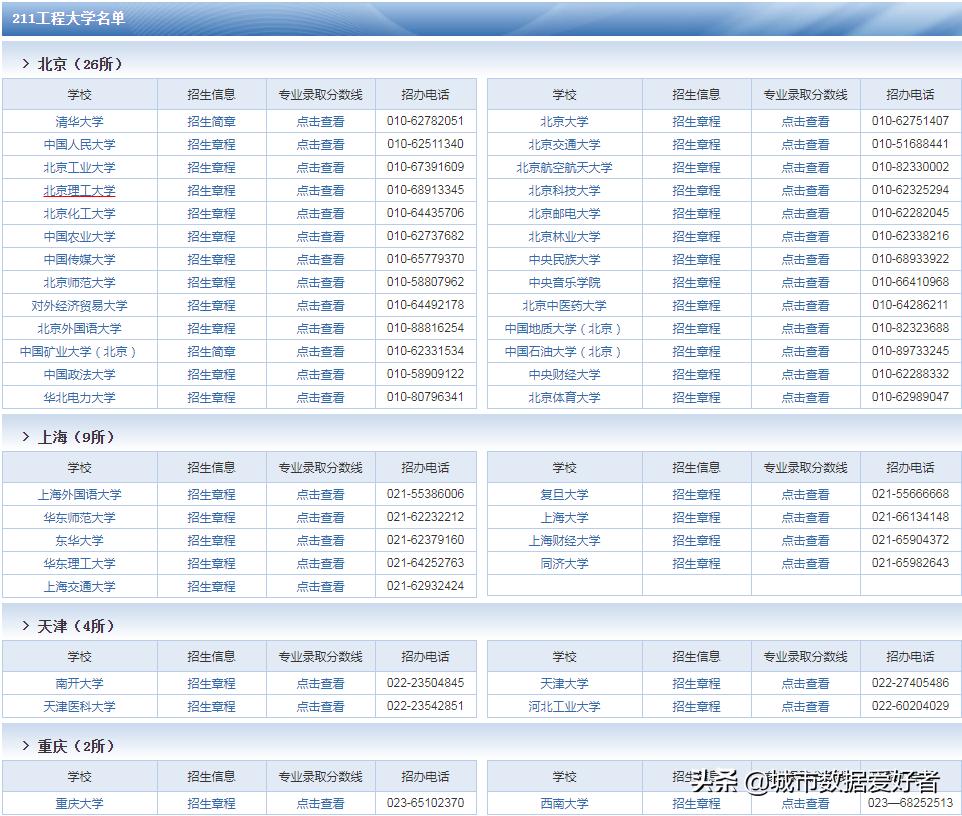Viewport: 962px width, 816px height.
Task: Expand the 上海（9所） section arrow
Action: [25, 437]
